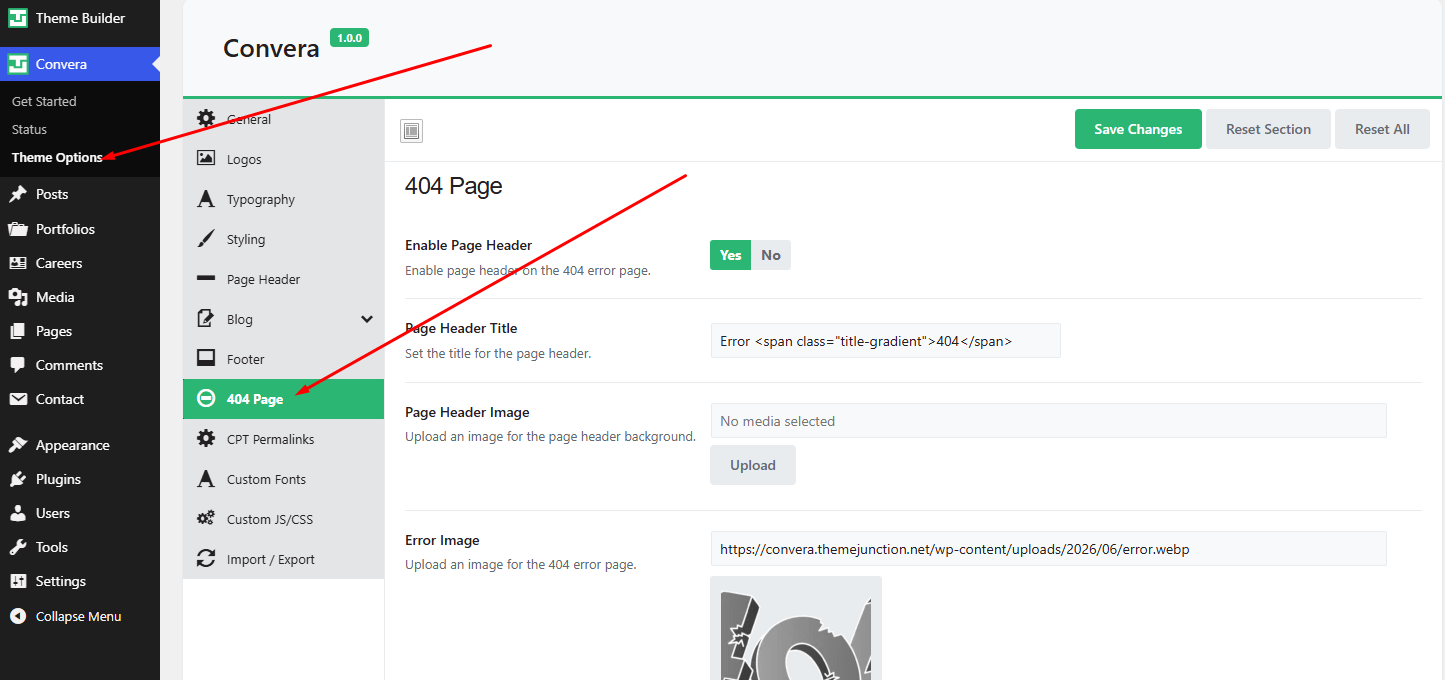Click the Settings sliders icon
This screenshot has width=1445, height=680.
point(18,581)
